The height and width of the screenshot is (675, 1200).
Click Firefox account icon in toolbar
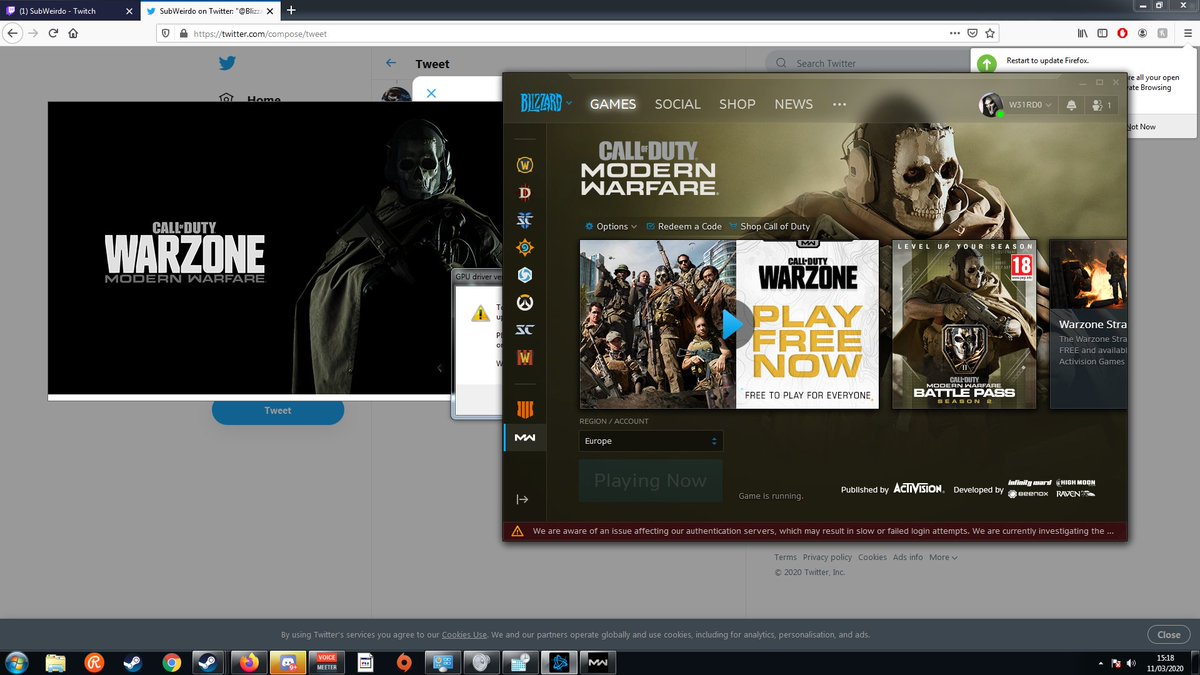pyautogui.click(x=1142, y=33)
